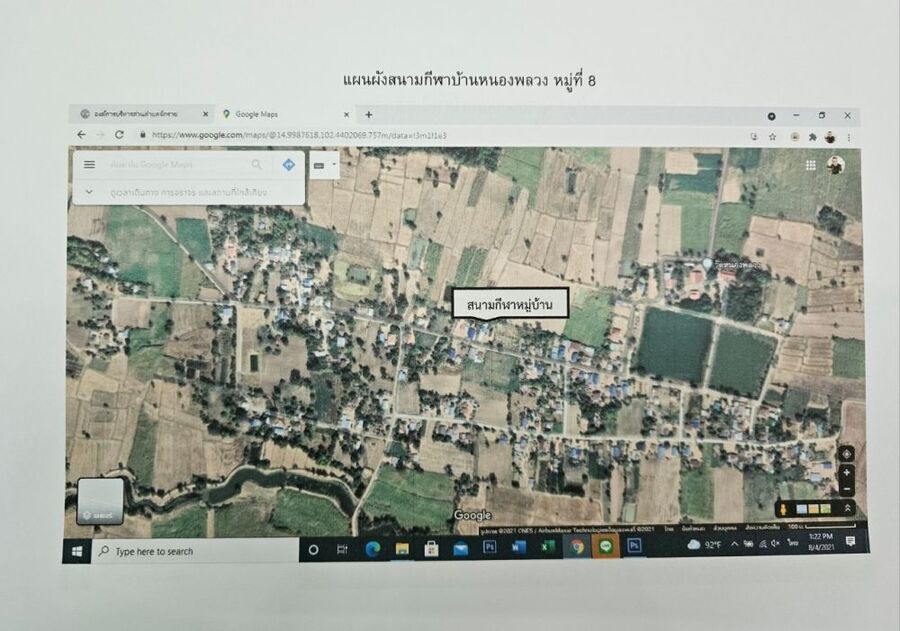Expand the travel and nearby places panel

click(x=89, y=191)
